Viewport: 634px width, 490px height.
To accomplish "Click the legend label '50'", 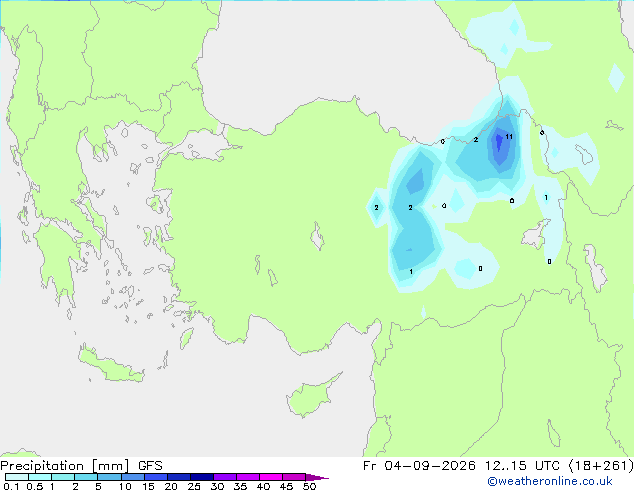I will coord(309,486).
